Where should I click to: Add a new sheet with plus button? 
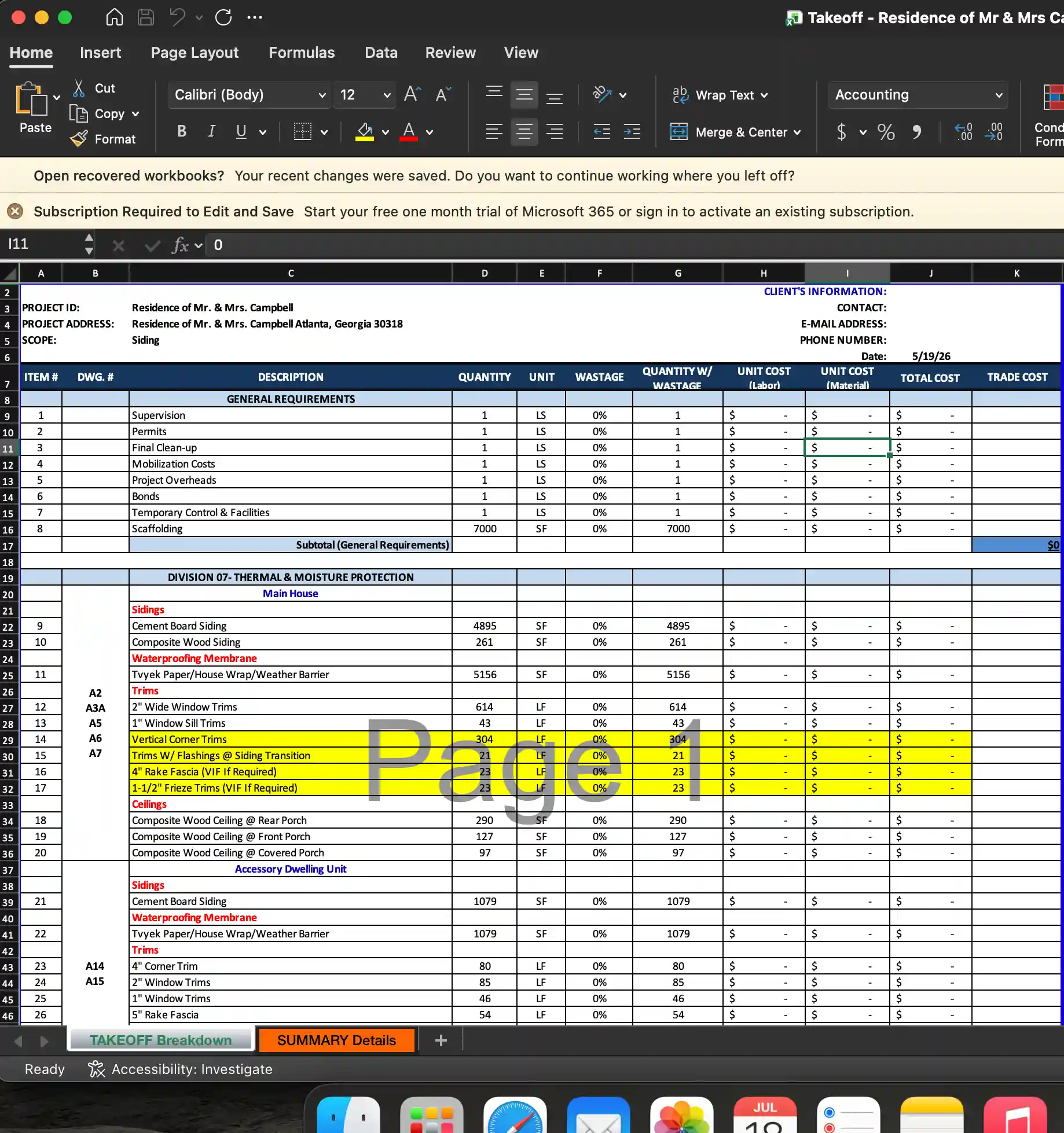pos(441,1040)
